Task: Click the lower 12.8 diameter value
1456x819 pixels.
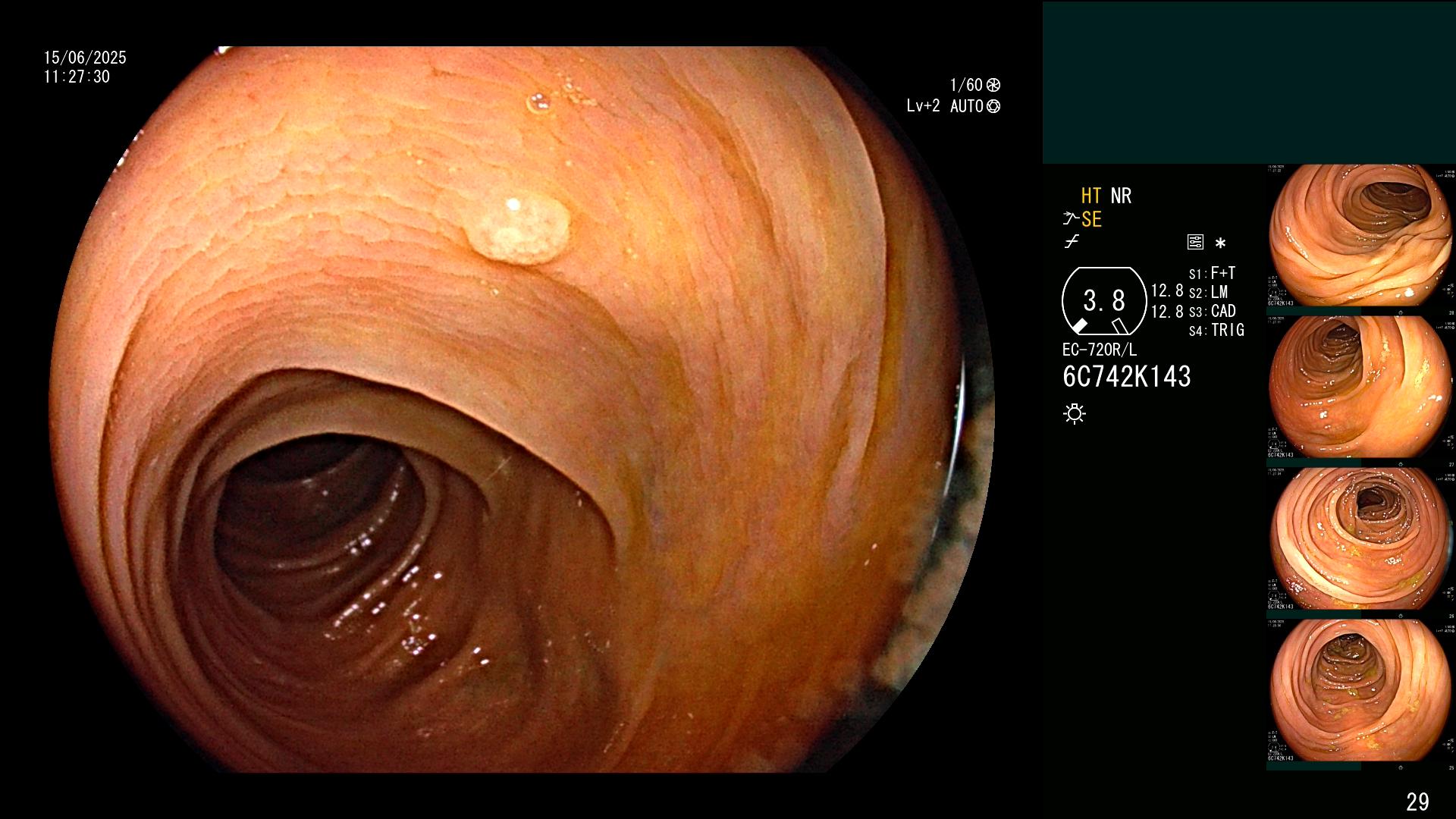Action: coord(1167,312)
